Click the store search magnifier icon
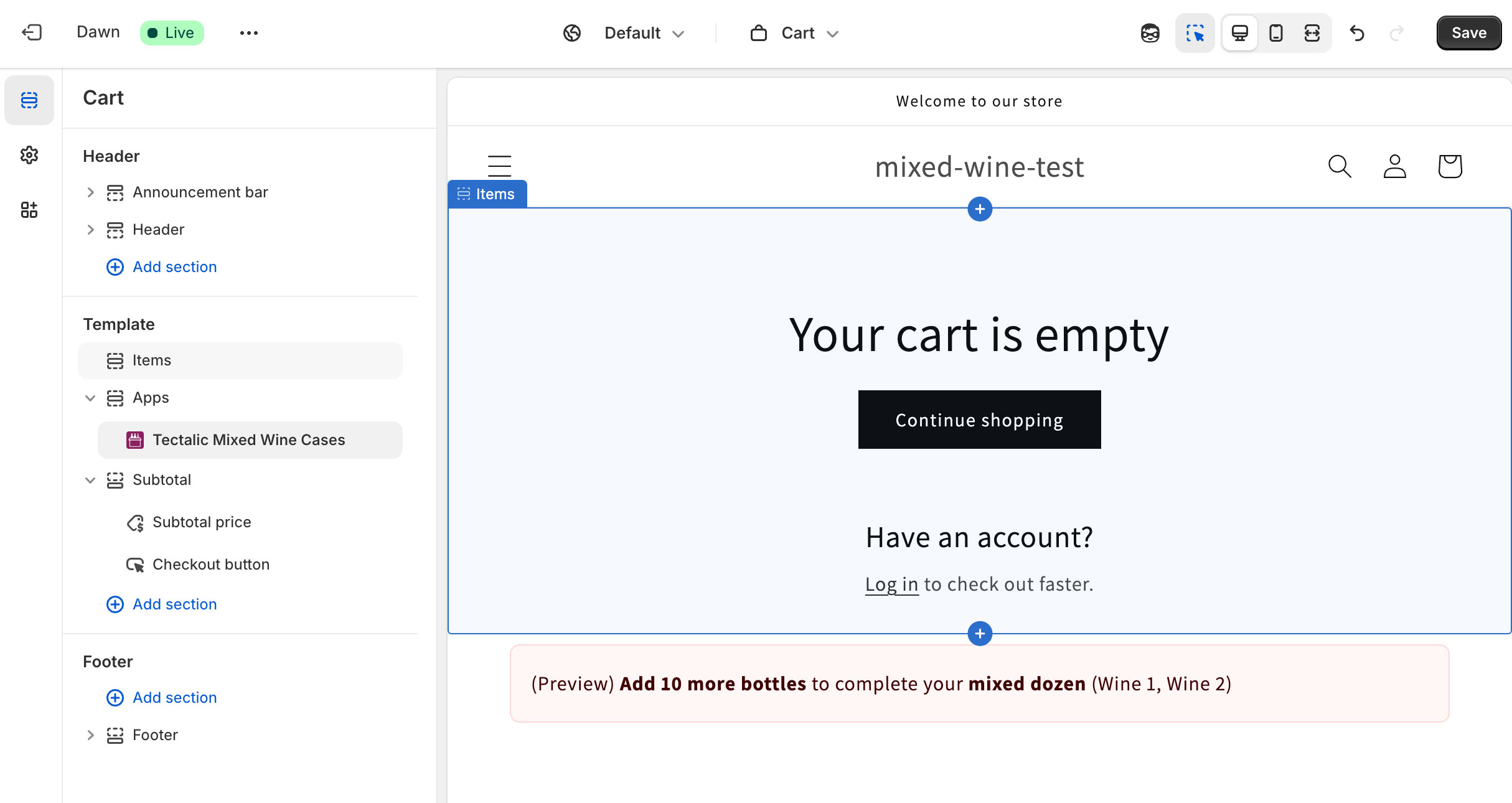The width and height of the screenshot is (1512, 803). pyautogui.click(x=1340, y=166)
